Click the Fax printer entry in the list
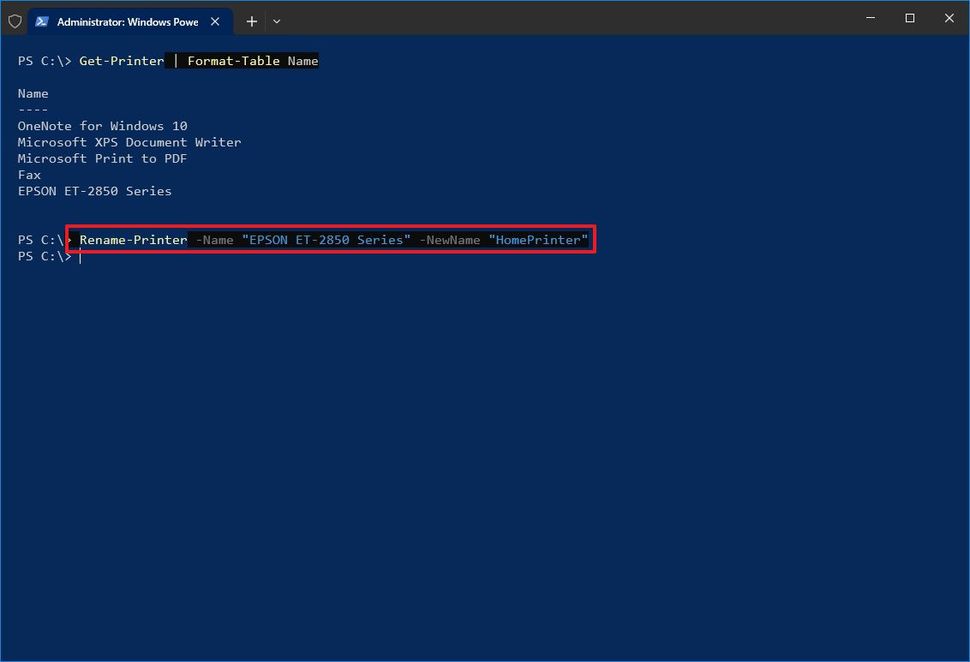The height and width of the screenshot is (662, 970). pyautogui.click(x=29, y=174)
